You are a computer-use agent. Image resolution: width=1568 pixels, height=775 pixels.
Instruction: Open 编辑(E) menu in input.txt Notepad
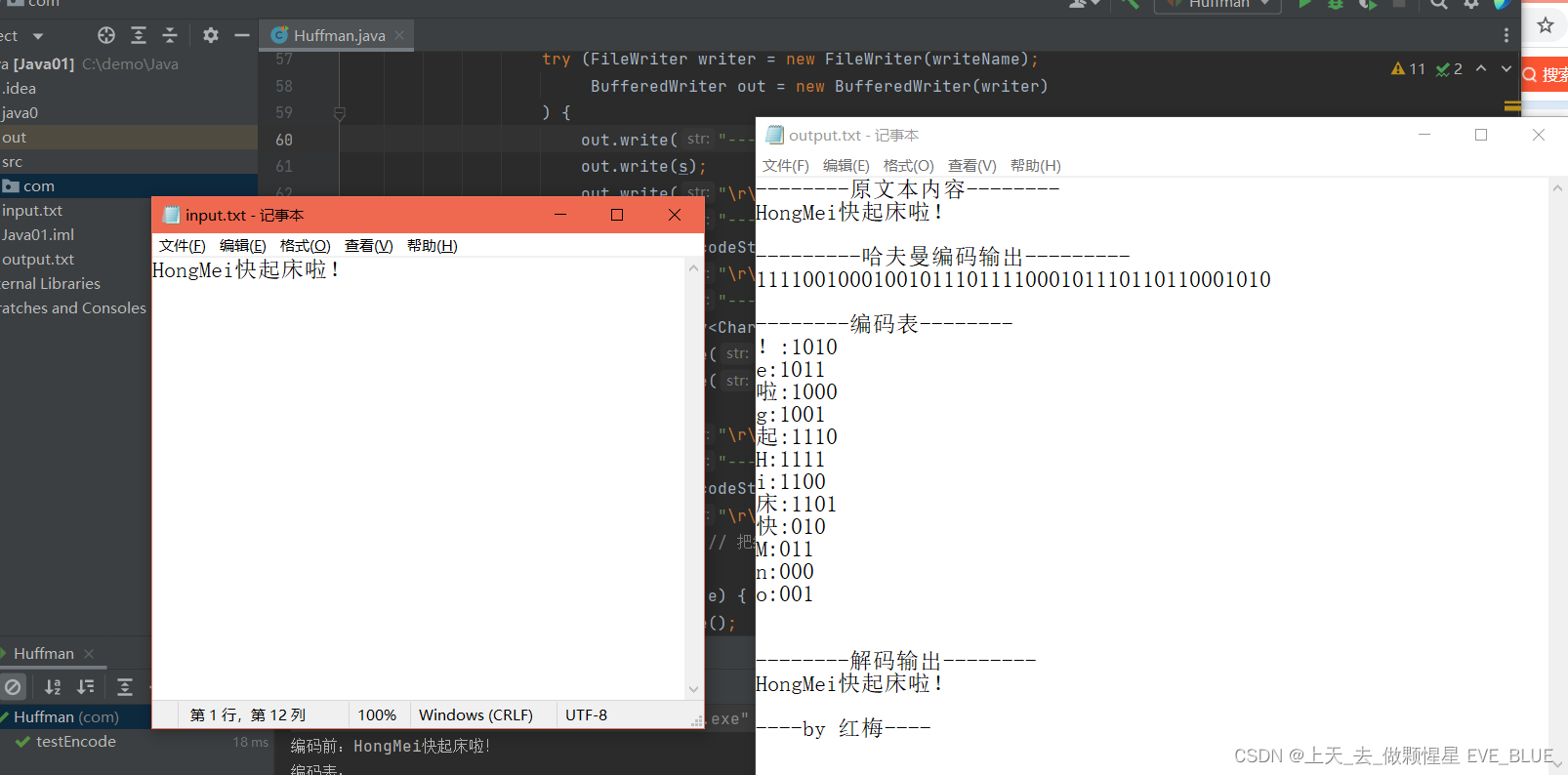click(x=243, y=246)
